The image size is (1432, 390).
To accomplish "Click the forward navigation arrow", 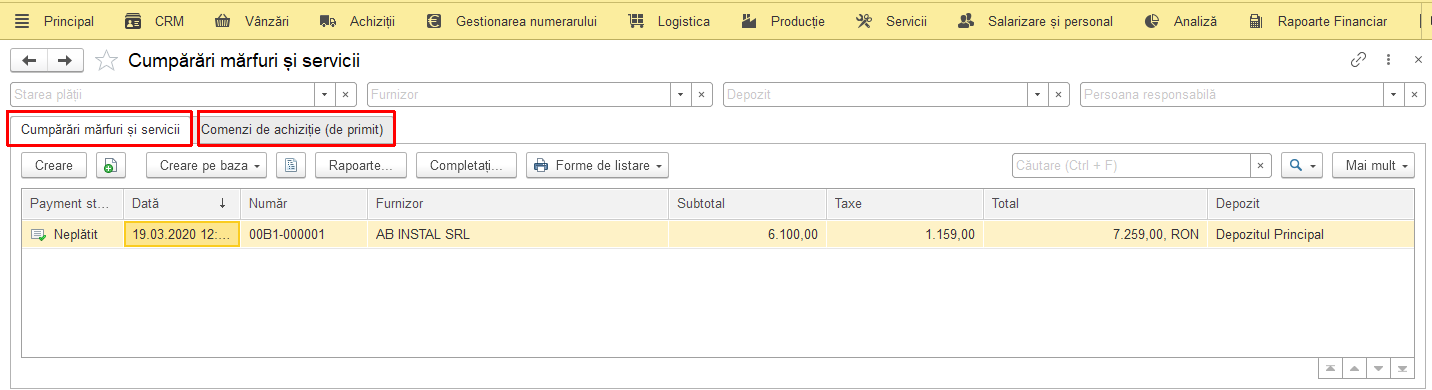I will pos(65,61).
